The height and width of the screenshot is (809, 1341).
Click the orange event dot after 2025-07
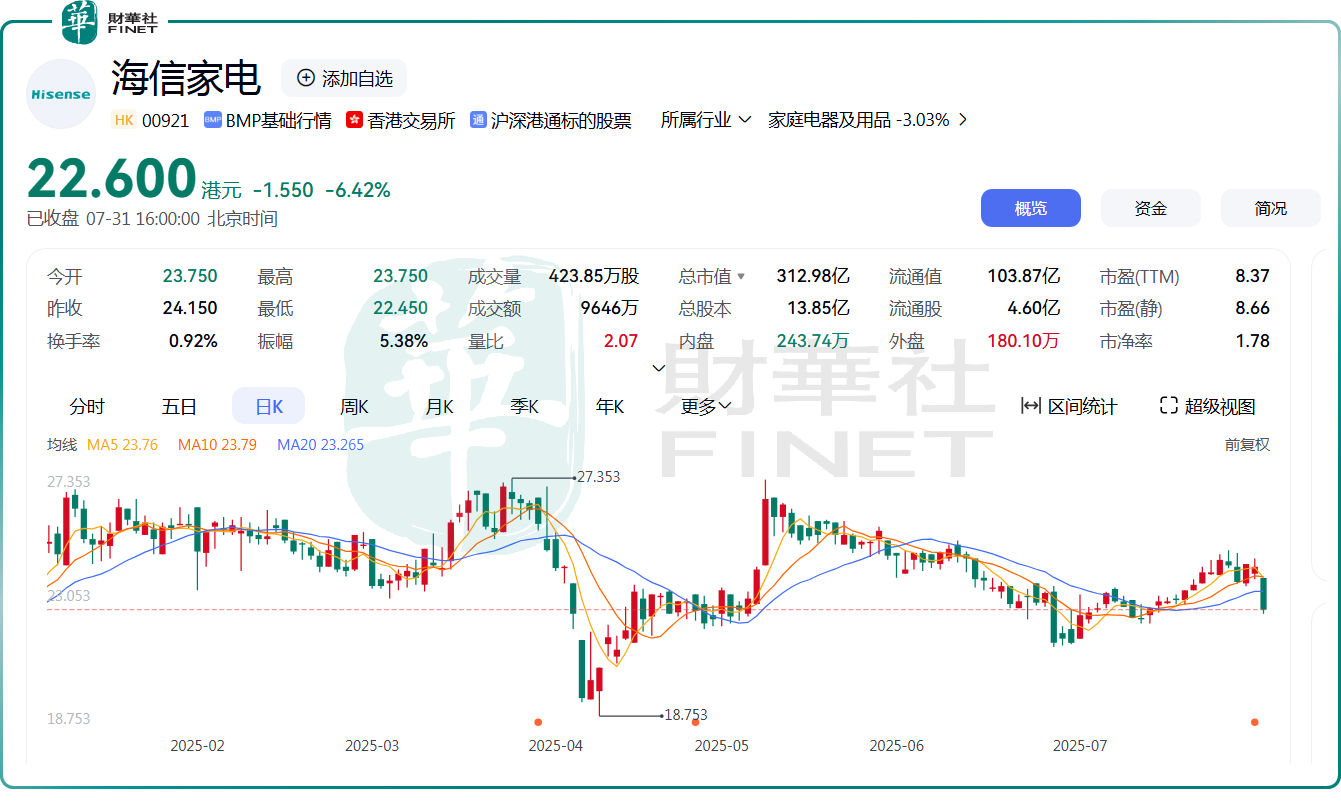point(1255,721)
